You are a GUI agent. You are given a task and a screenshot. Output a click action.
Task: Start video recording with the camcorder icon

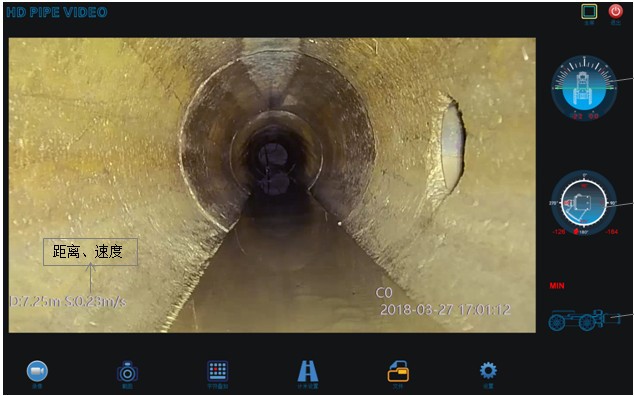pyautogui.click(x=37, y=371)
